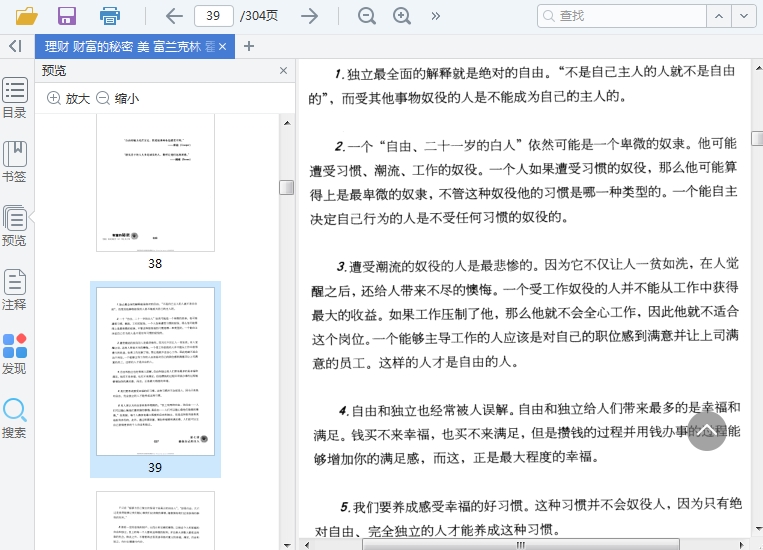
Task: Click the print icon
Action: (x=109, y=15)
